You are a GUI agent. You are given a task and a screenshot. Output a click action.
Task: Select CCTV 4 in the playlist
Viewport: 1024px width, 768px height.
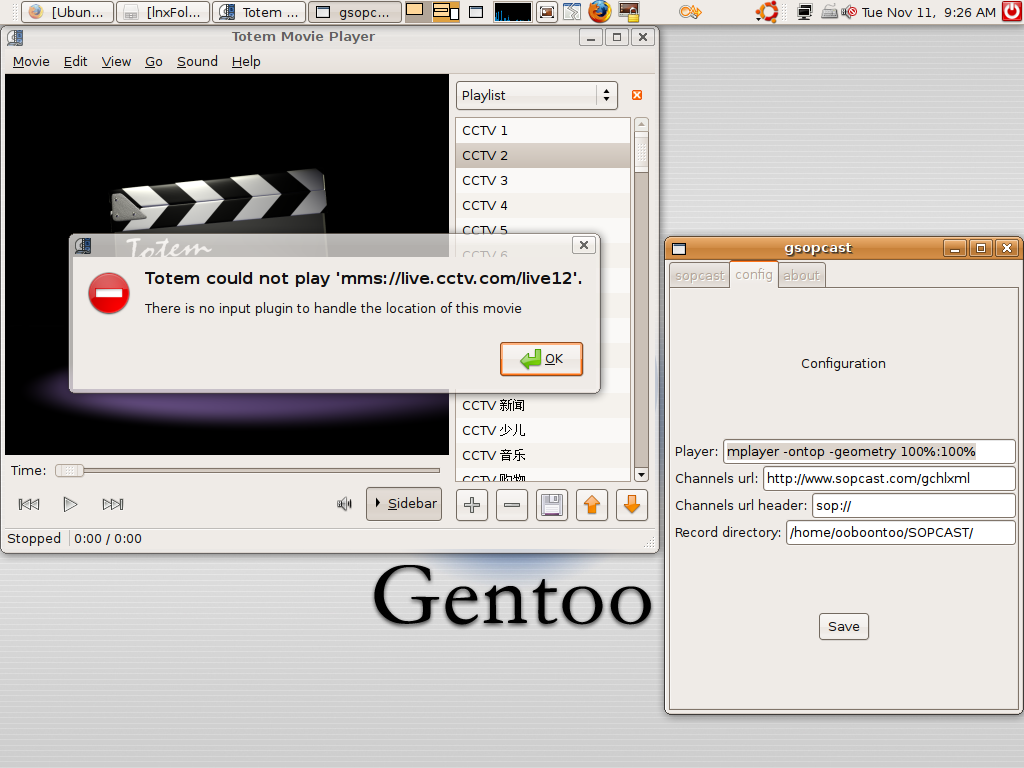click(x=543, y=205)
